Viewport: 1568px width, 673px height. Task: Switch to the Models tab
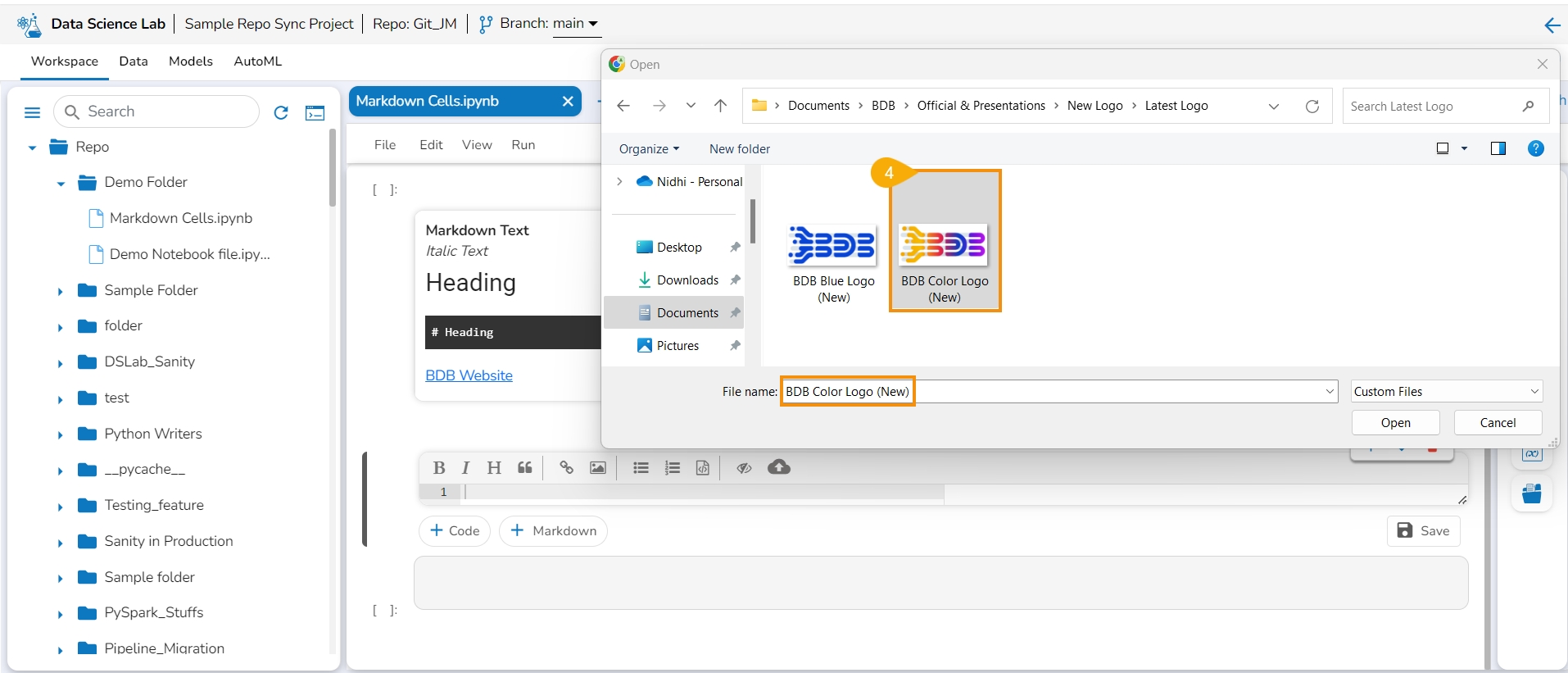190,61
